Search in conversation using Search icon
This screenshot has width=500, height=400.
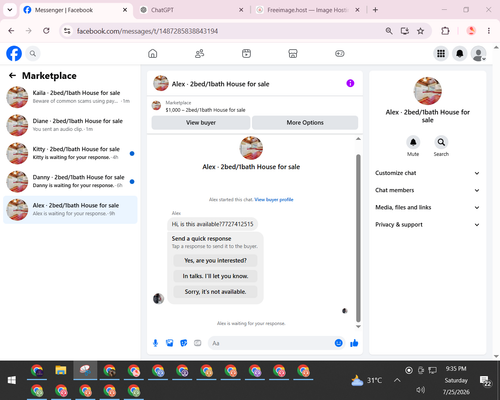click(x=441, y=142)
